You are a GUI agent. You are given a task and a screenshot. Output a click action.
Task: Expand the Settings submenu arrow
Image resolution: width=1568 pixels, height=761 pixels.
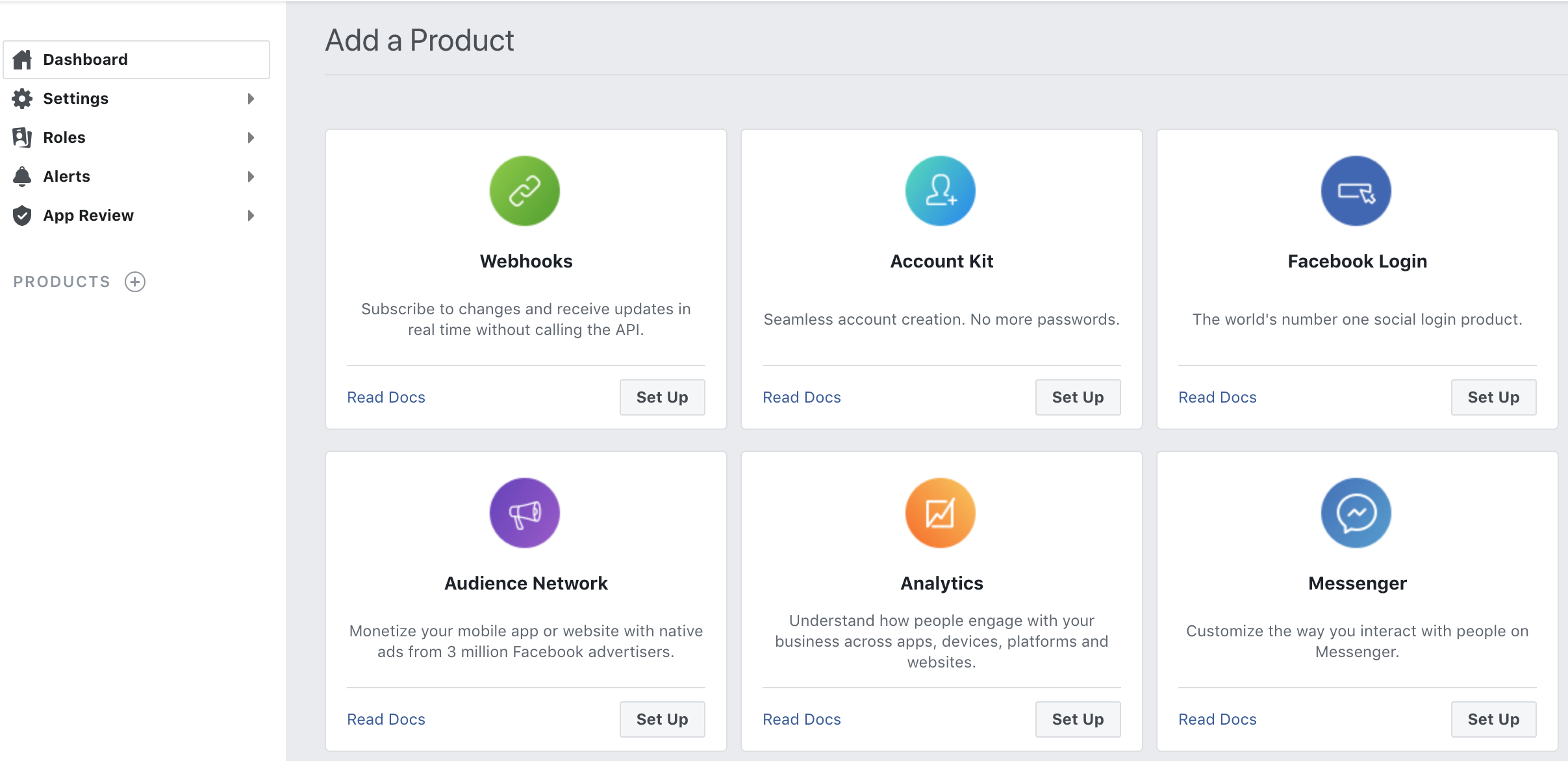(251, 99)
